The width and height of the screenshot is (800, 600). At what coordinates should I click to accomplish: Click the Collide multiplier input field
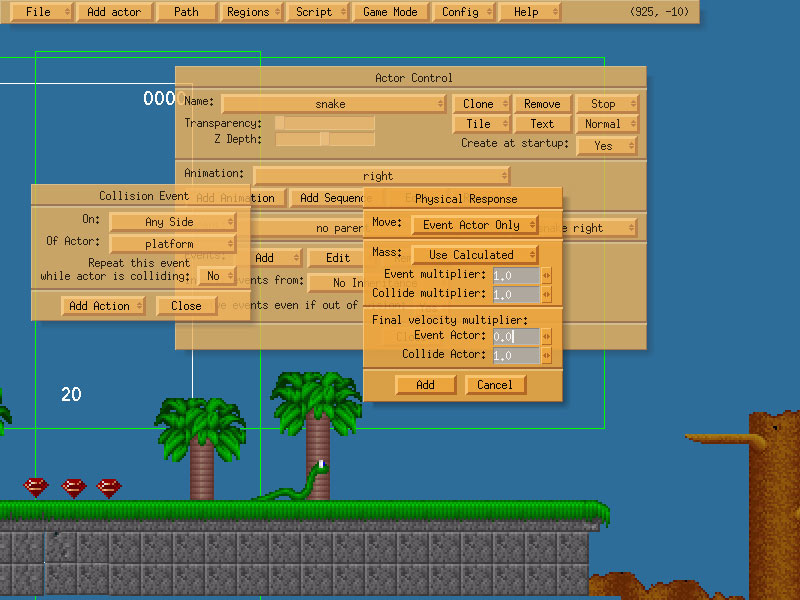(x=516, y=295)
